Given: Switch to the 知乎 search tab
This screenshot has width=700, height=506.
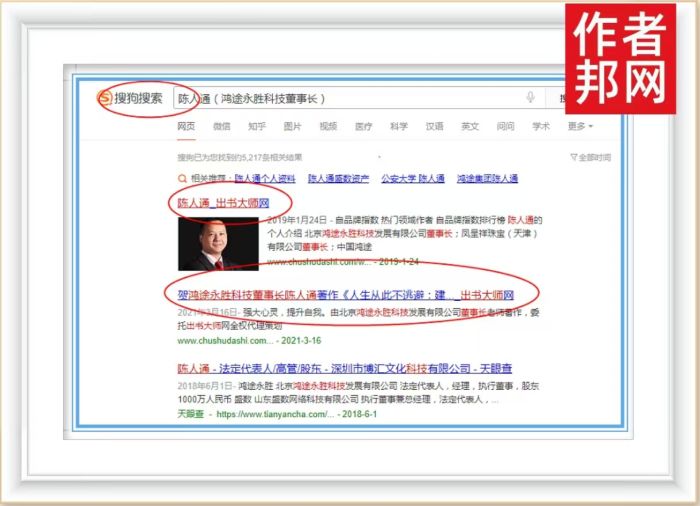Looking at the screenshot, I should pyautogui.click(x=257, y=127).
